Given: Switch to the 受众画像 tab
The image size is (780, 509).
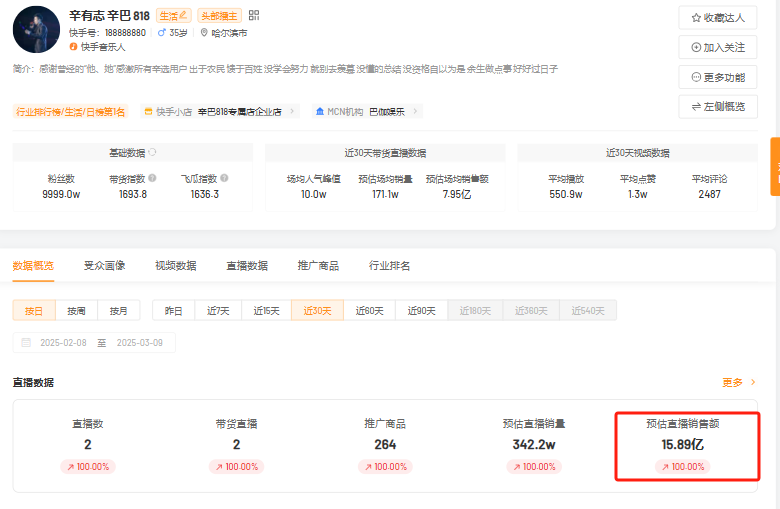Looking at the screenshot, I should 104,266.
